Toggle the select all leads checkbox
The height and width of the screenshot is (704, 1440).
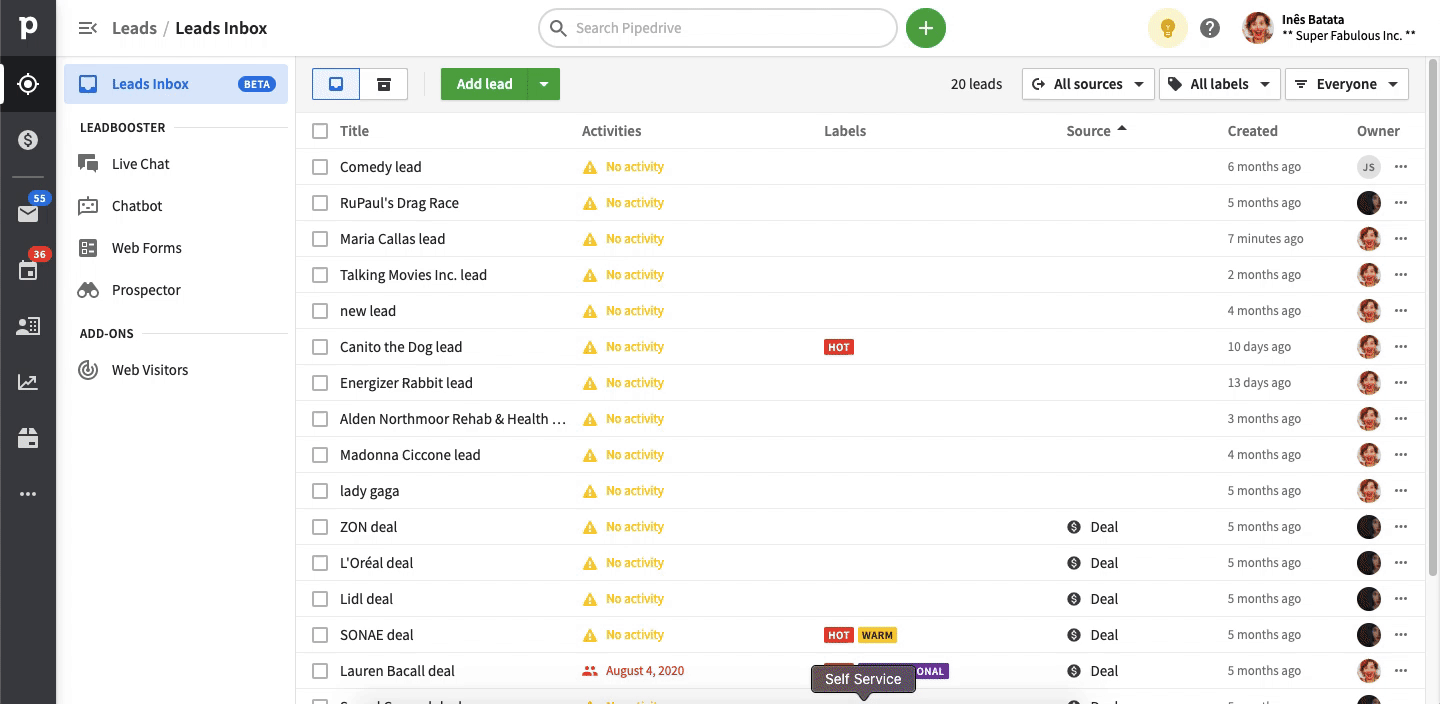tap(320, 131)
